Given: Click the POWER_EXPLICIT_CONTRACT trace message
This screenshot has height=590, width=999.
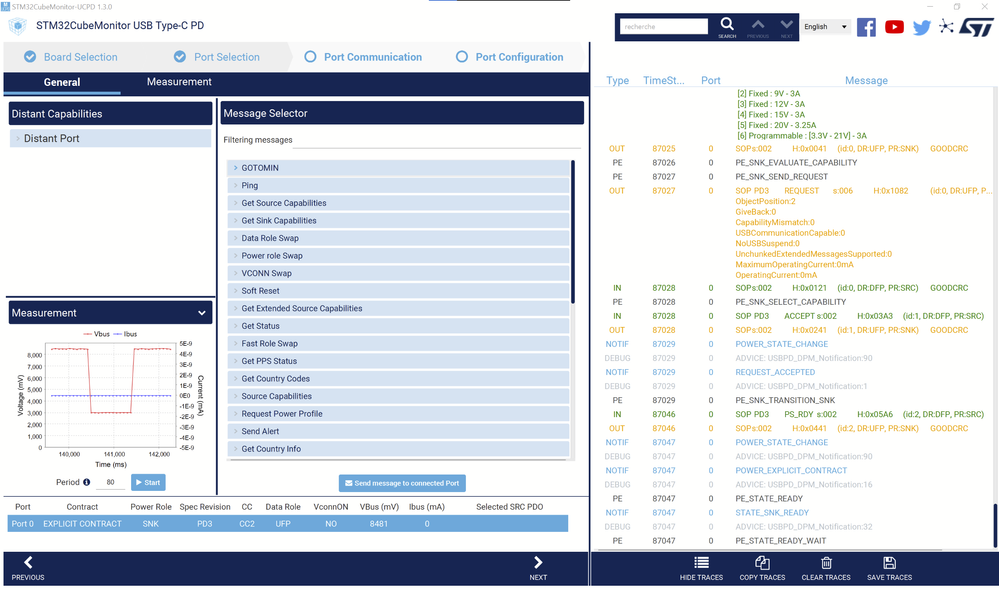Looking at the screenshot, I should pyautogui.click(x=791, y=470).
